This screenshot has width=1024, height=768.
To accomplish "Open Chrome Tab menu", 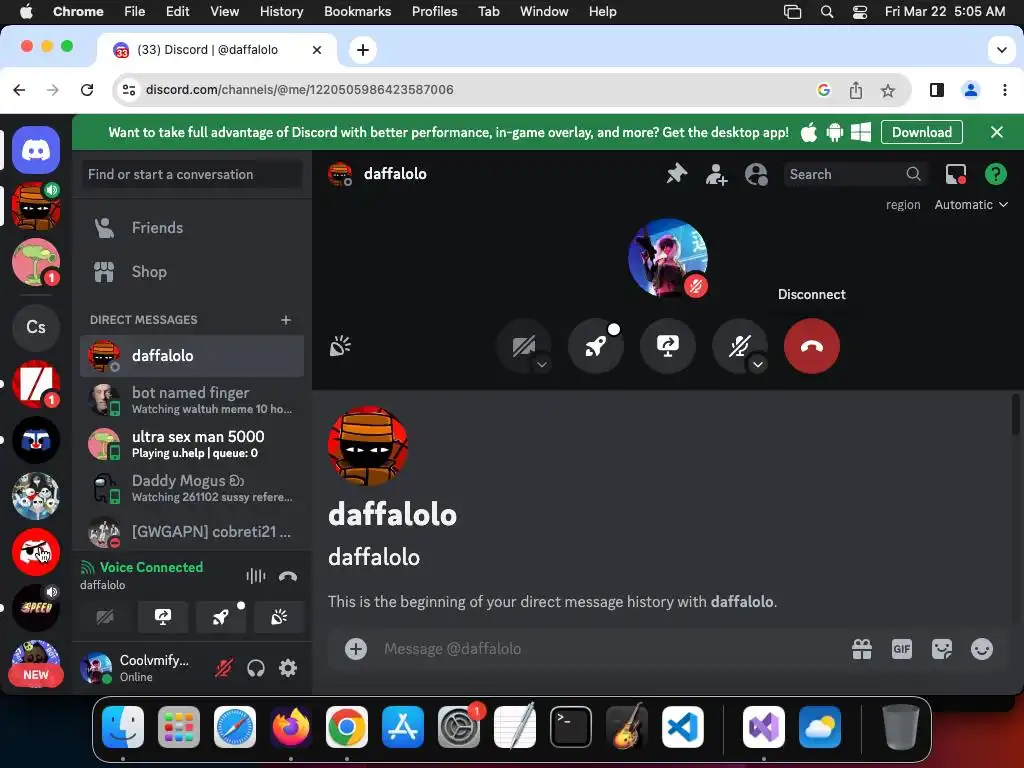I will pos(488,12).
